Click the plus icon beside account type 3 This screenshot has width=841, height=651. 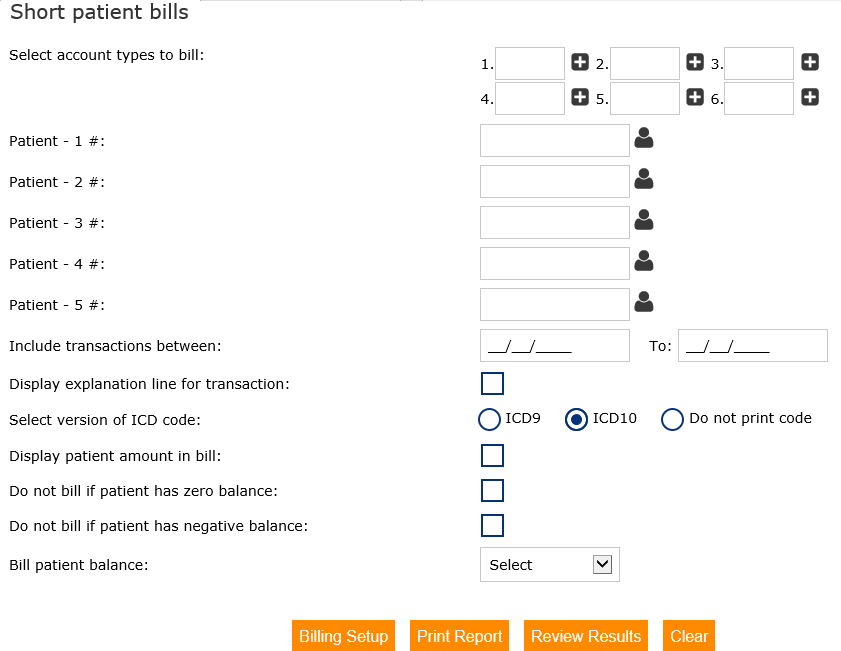[810, 62]
